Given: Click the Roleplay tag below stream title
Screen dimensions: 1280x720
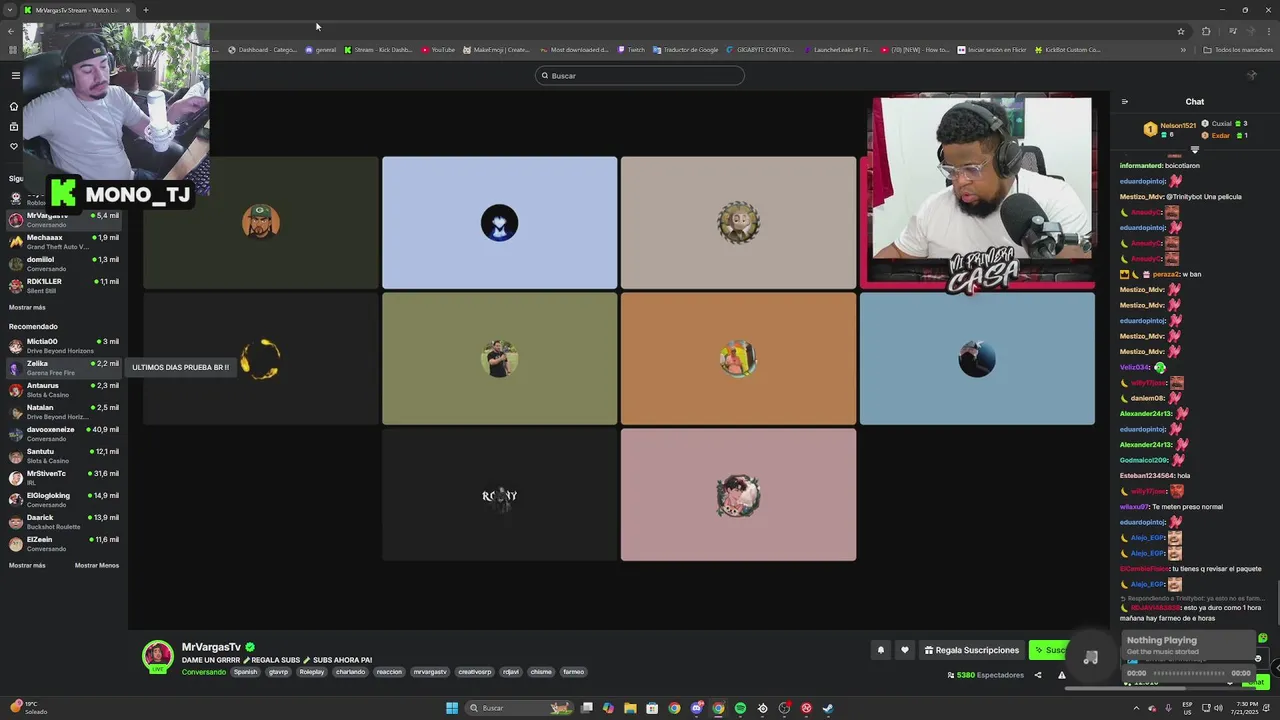Looking at the screenshot, I should click(312, 672).
